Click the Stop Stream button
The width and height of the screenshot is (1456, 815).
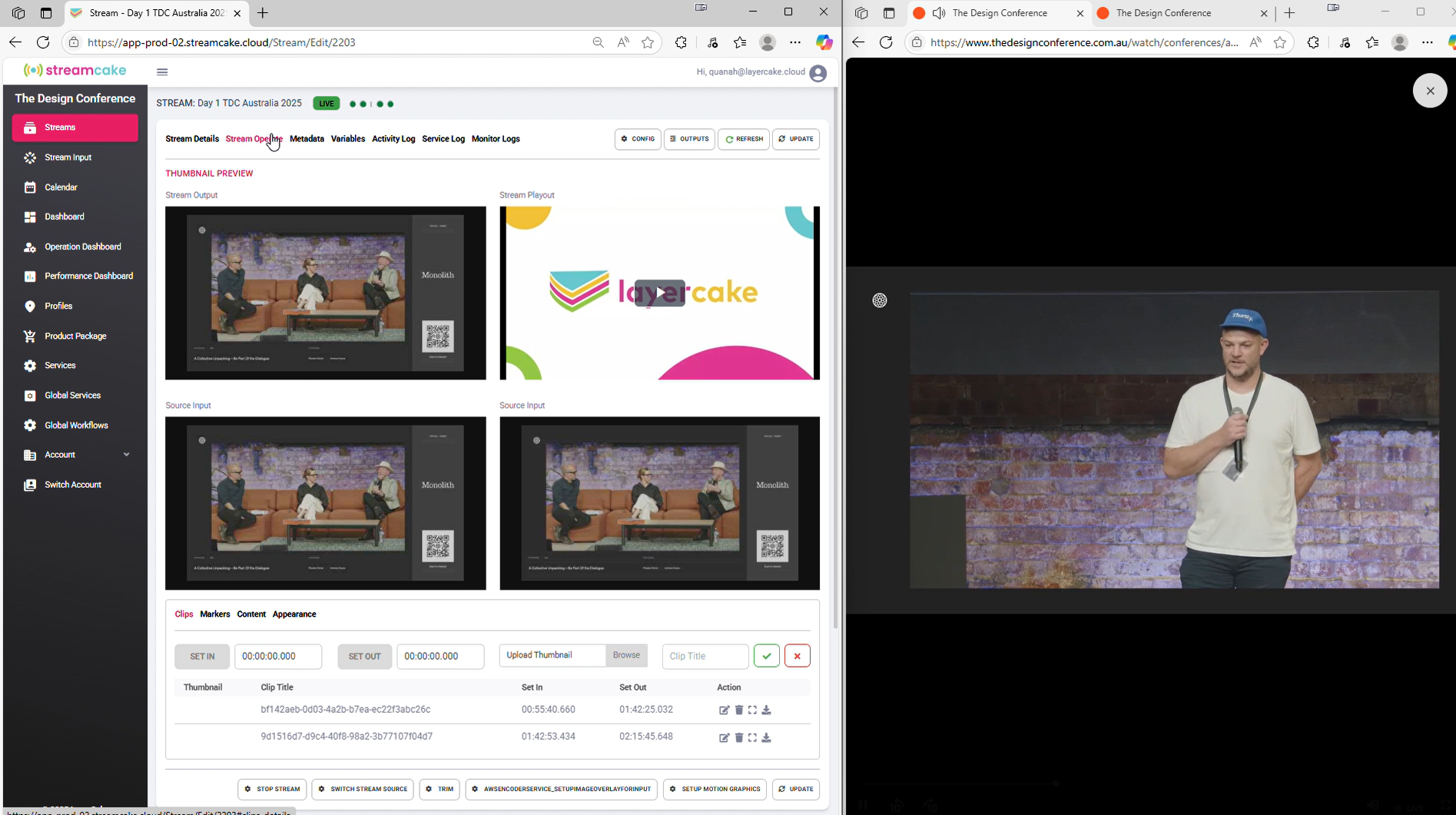click(x=272, y=789)
